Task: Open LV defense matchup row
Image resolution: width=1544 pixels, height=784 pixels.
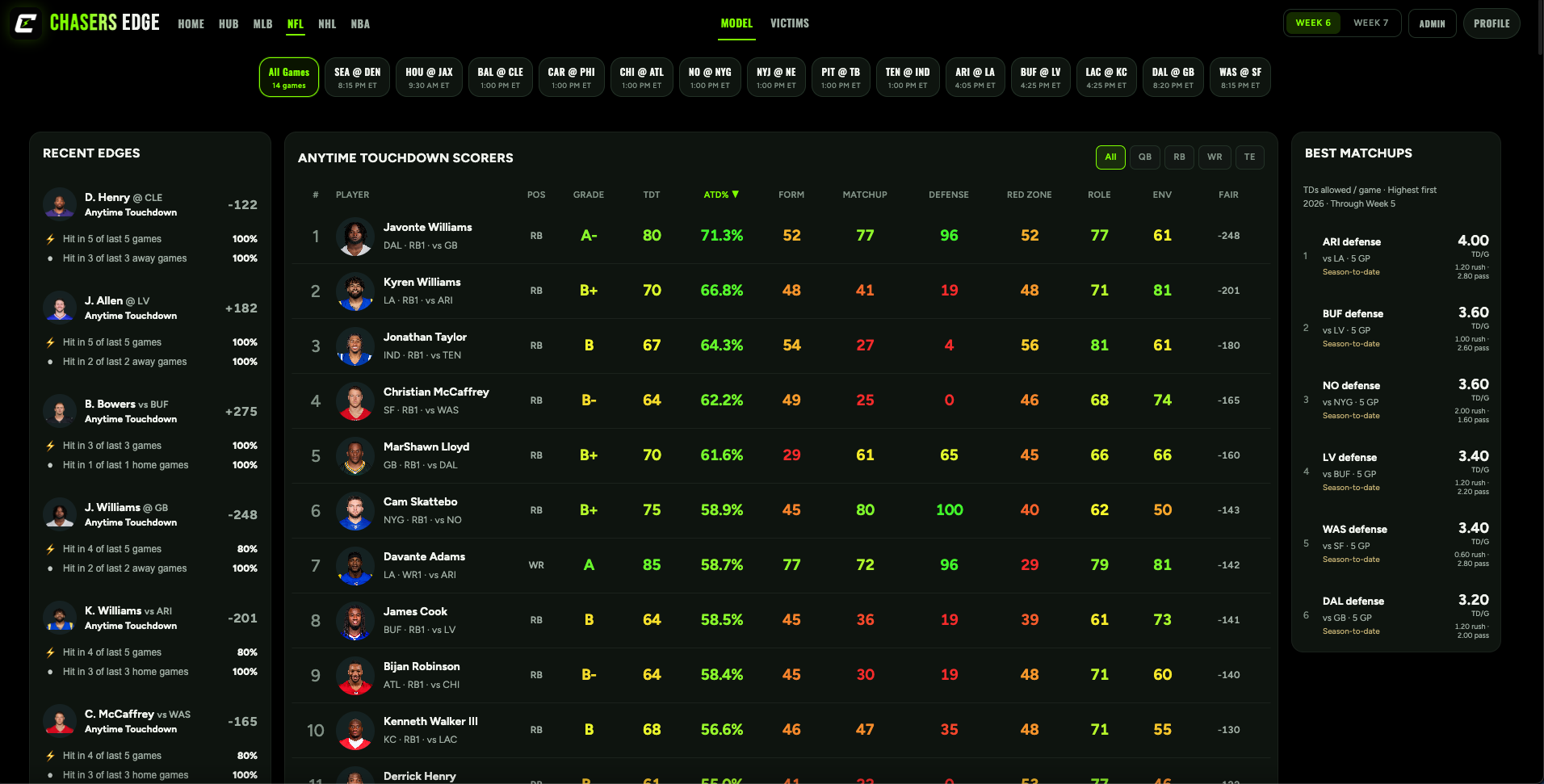Action: [1395, 472]
